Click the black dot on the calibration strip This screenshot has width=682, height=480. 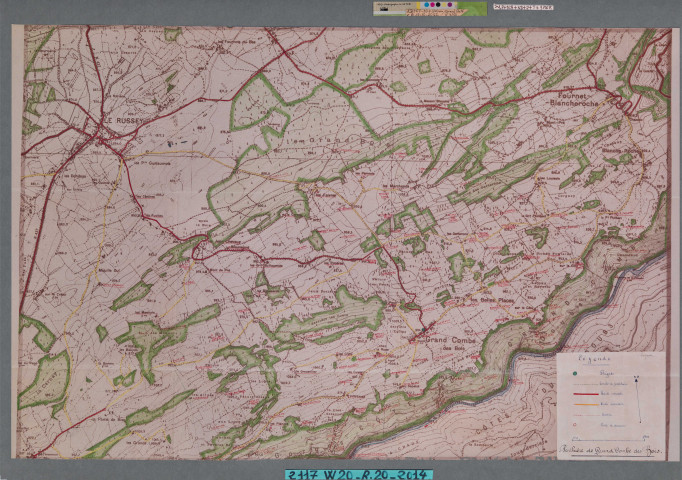pos(438,5)
